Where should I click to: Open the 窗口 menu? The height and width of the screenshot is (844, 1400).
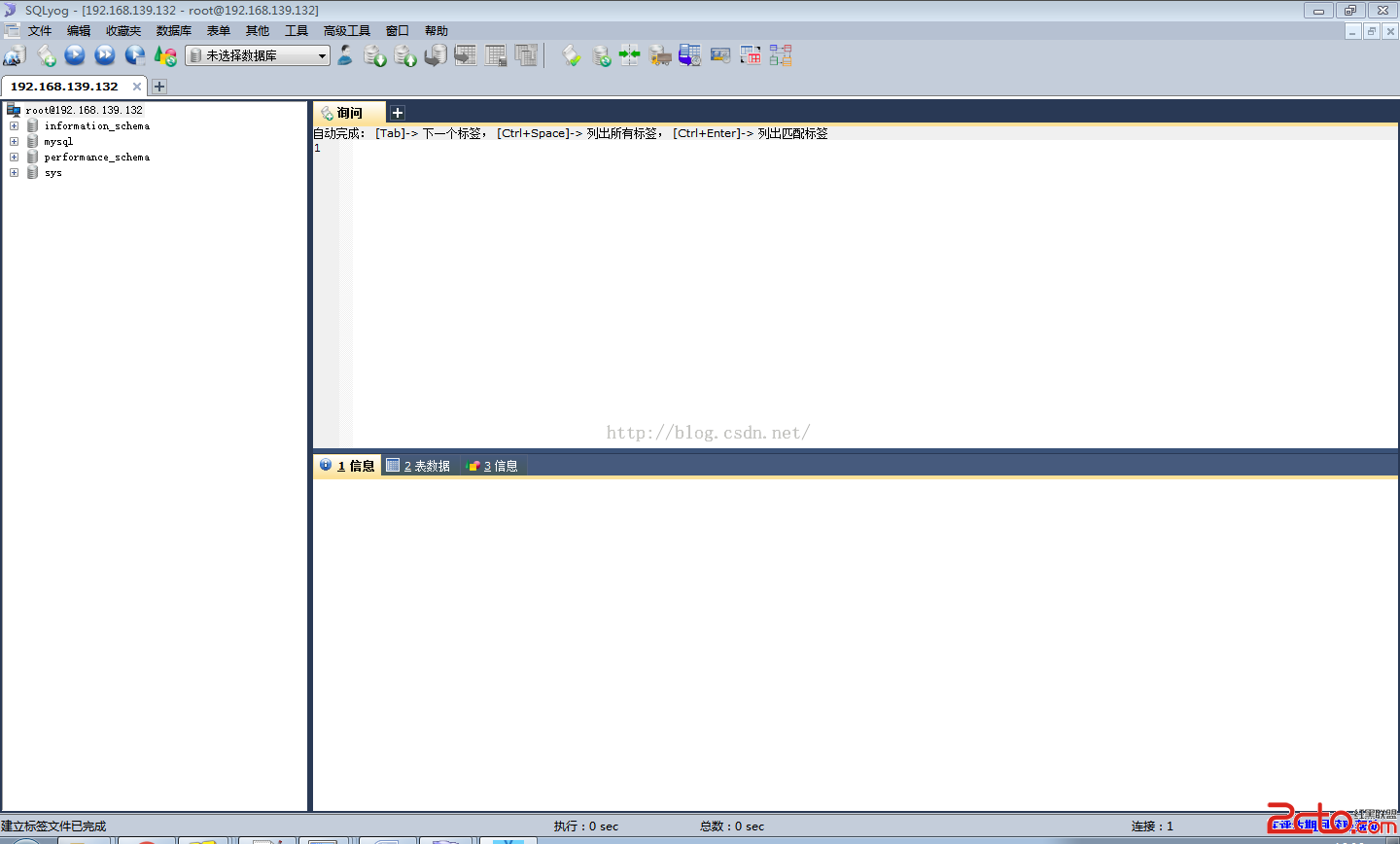(x=398, y=31)
